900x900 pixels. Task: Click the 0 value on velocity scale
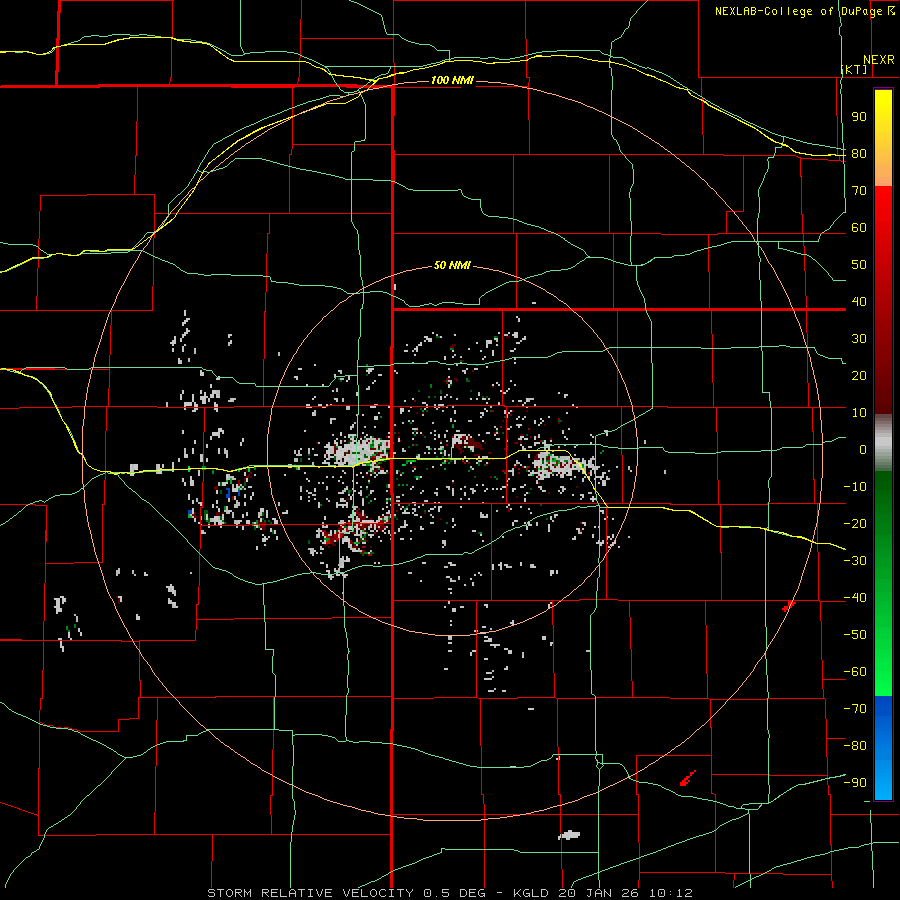(x=863, y=449)
